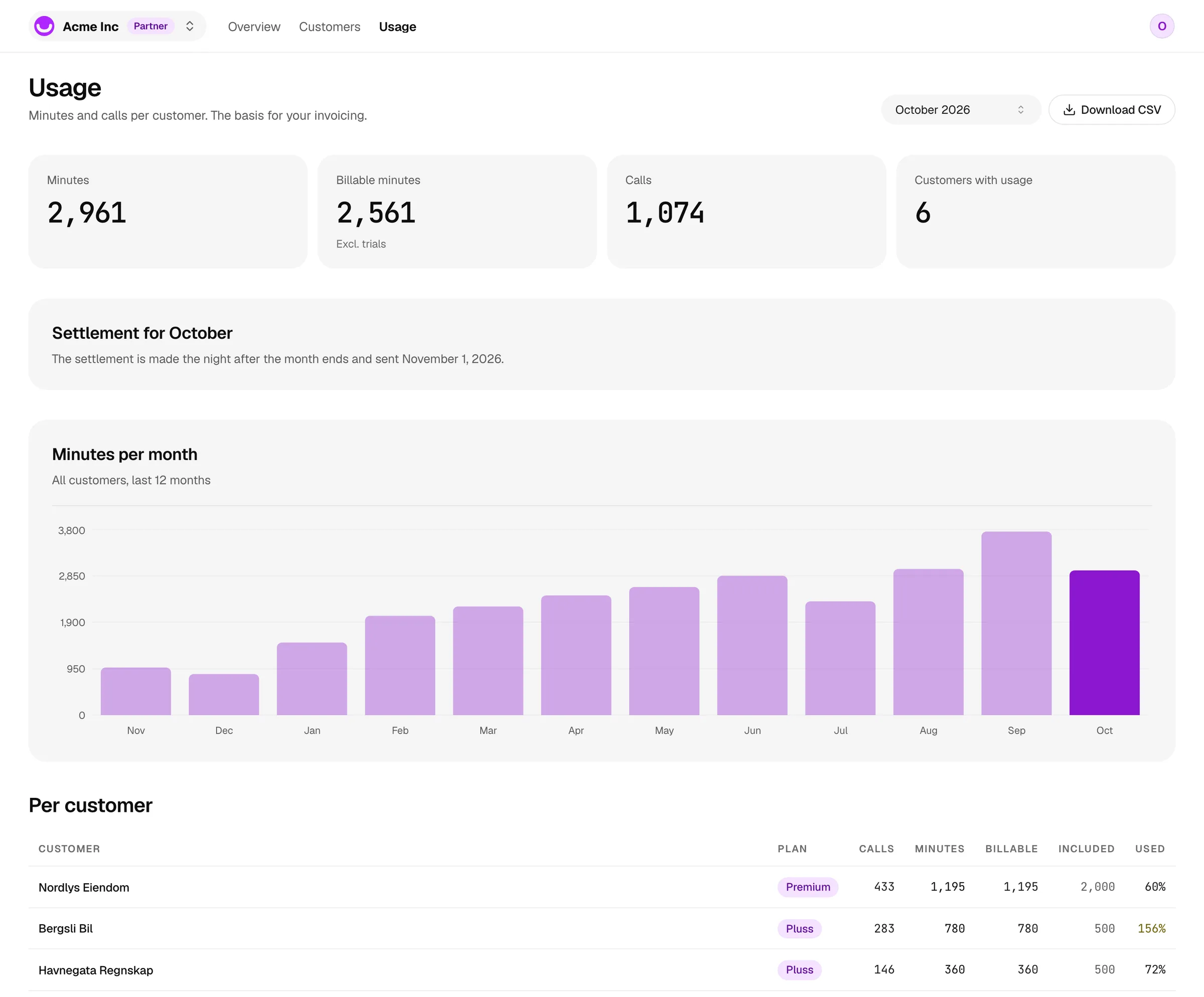Click the Premium plan badge for Nordlys Eiendom

pos(808,887)
